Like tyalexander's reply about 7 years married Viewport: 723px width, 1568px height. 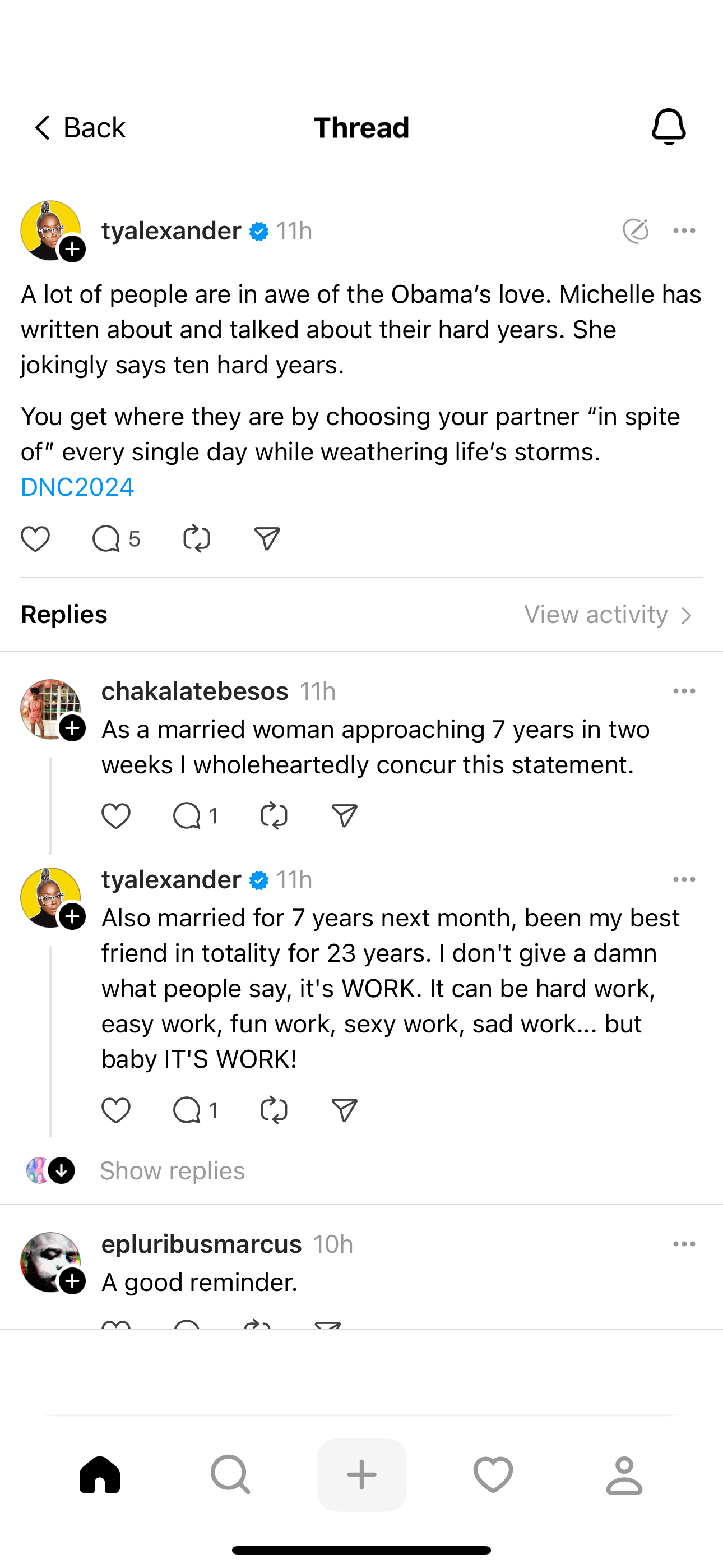point(115,1111)
